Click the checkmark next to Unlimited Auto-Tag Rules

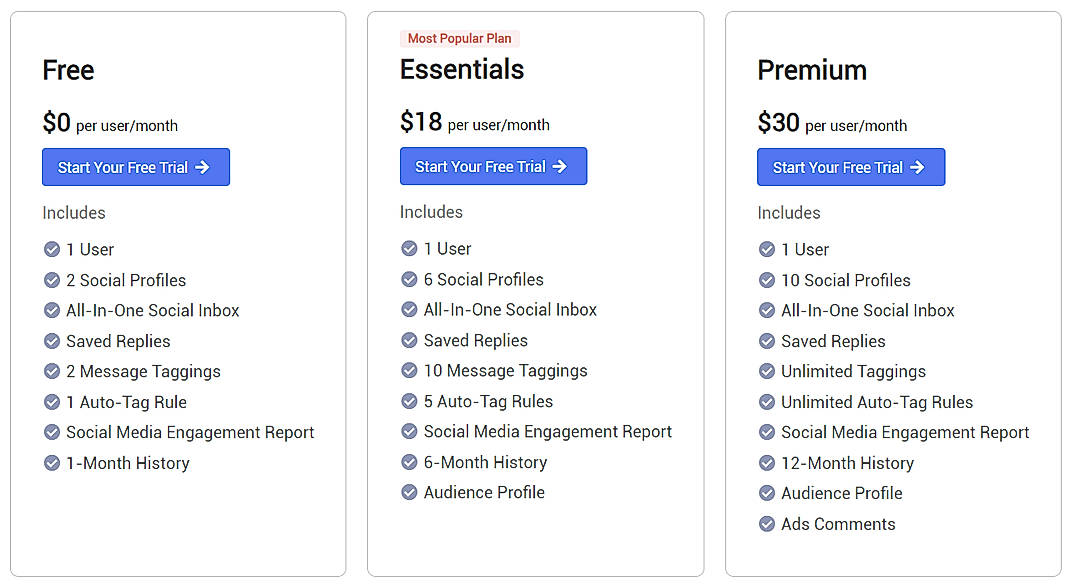[767, 402]
